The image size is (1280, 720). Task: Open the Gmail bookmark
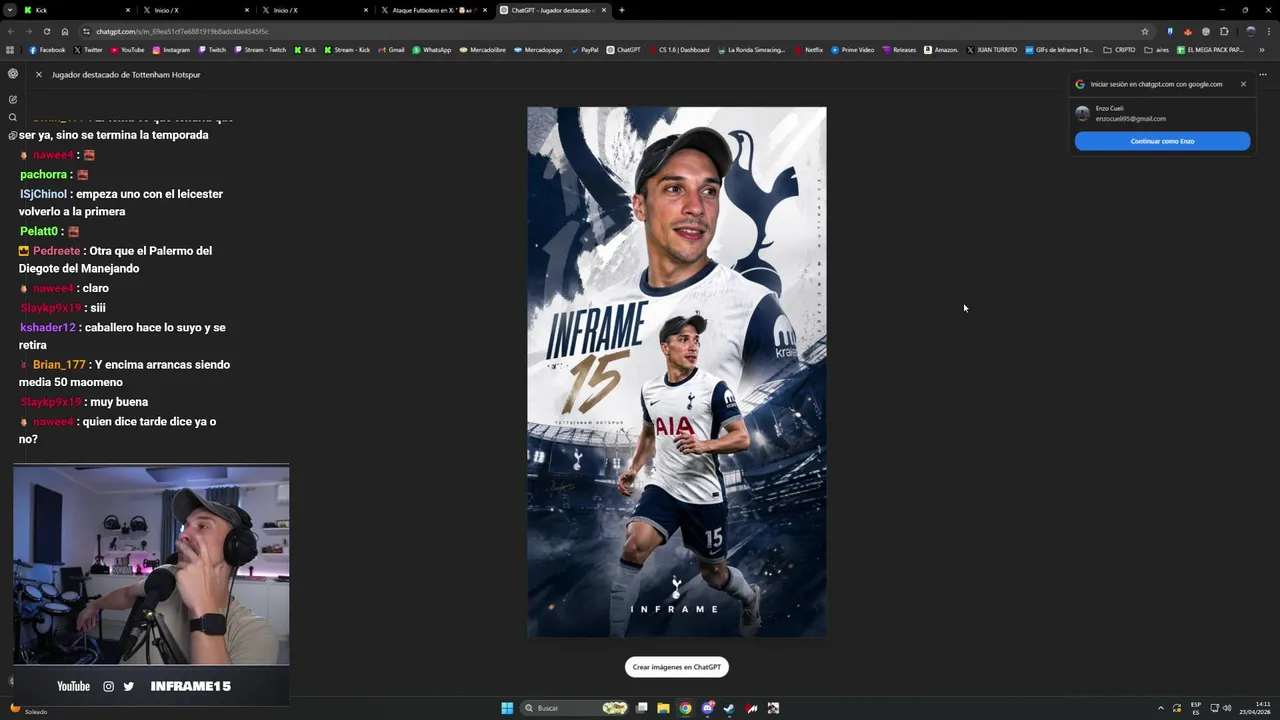point(391,50)
